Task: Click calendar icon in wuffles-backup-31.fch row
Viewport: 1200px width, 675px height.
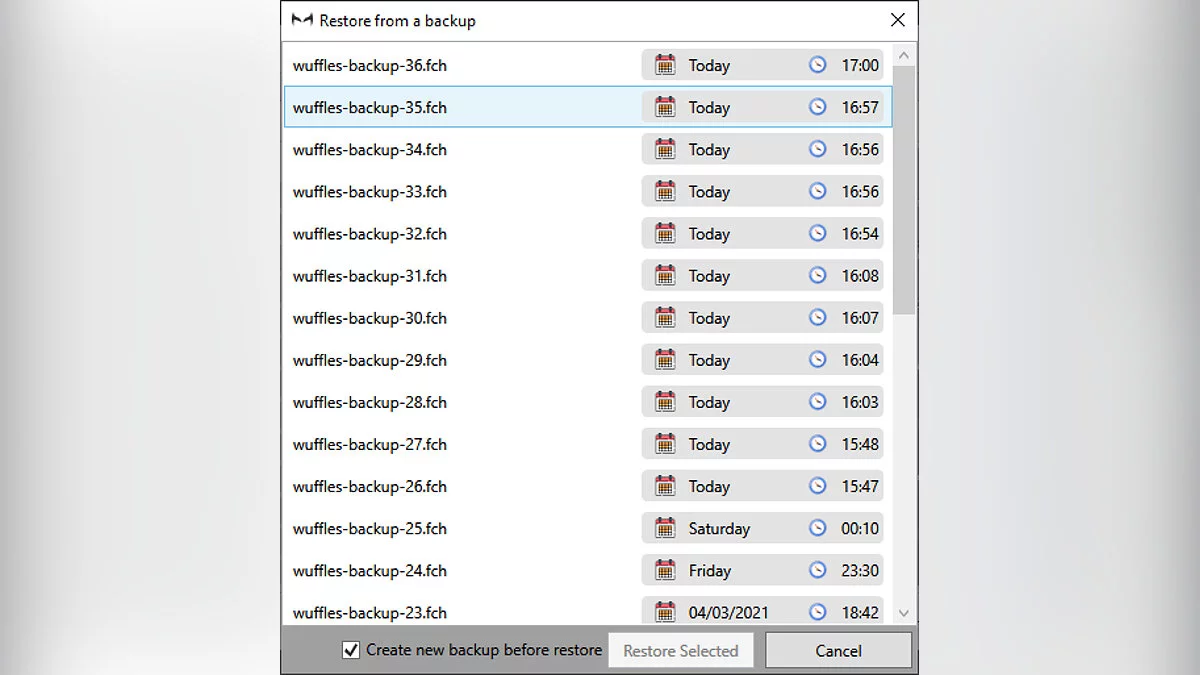Action: pyautogui.click(x=665, y=276)
